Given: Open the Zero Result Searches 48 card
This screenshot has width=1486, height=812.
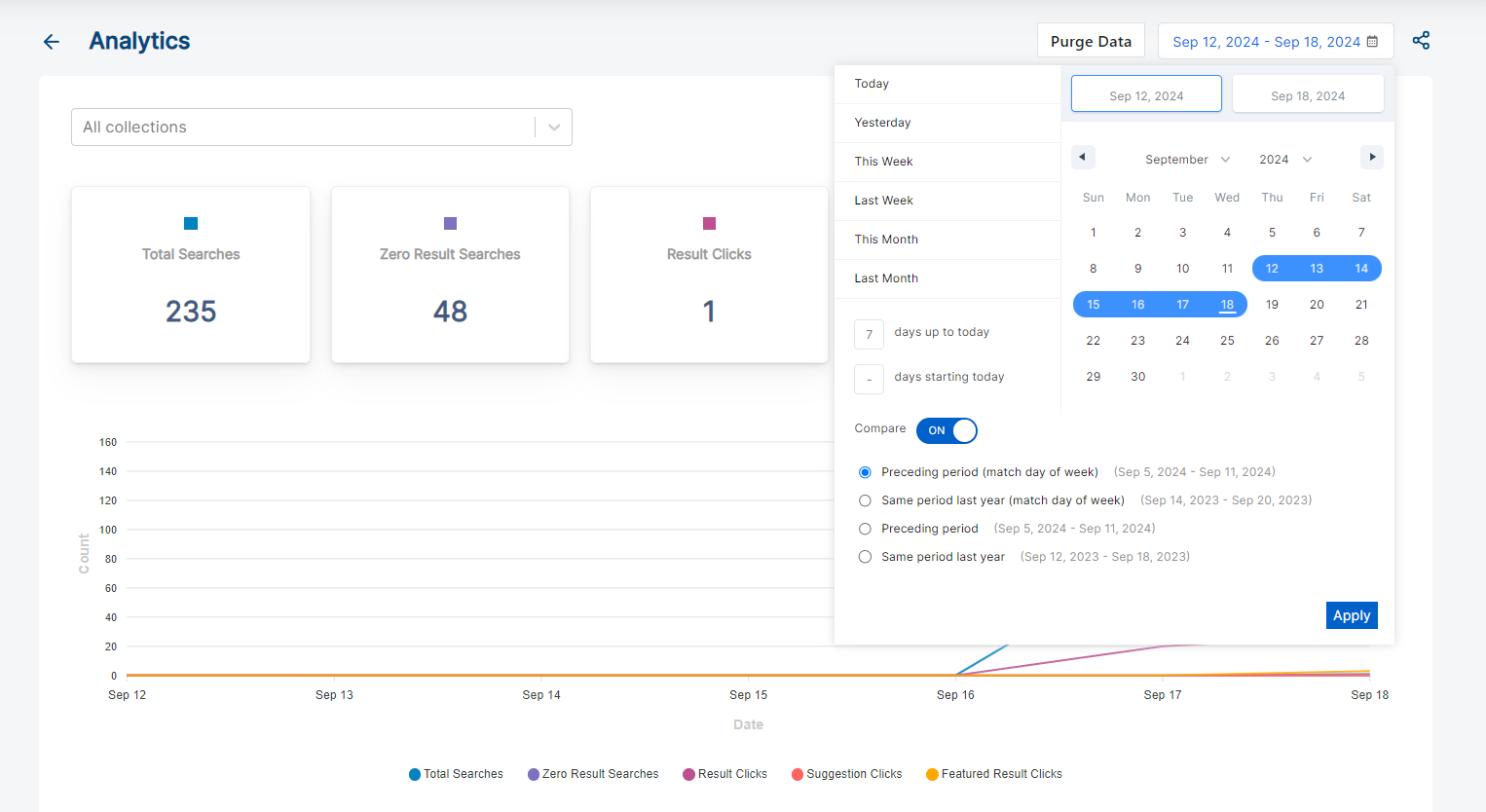Looking at the screenshot, I should coord(450,275).
